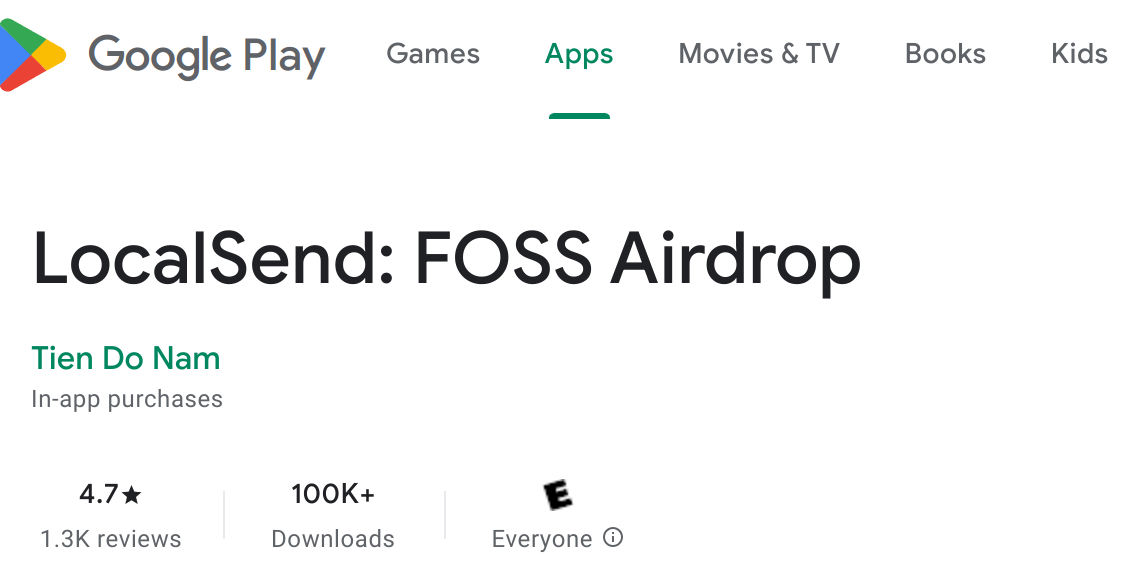Image resolution: width=1141 pixels, height=581 pixels.
Task: Click the 4.7 rating number
Action: coord(99,494)
